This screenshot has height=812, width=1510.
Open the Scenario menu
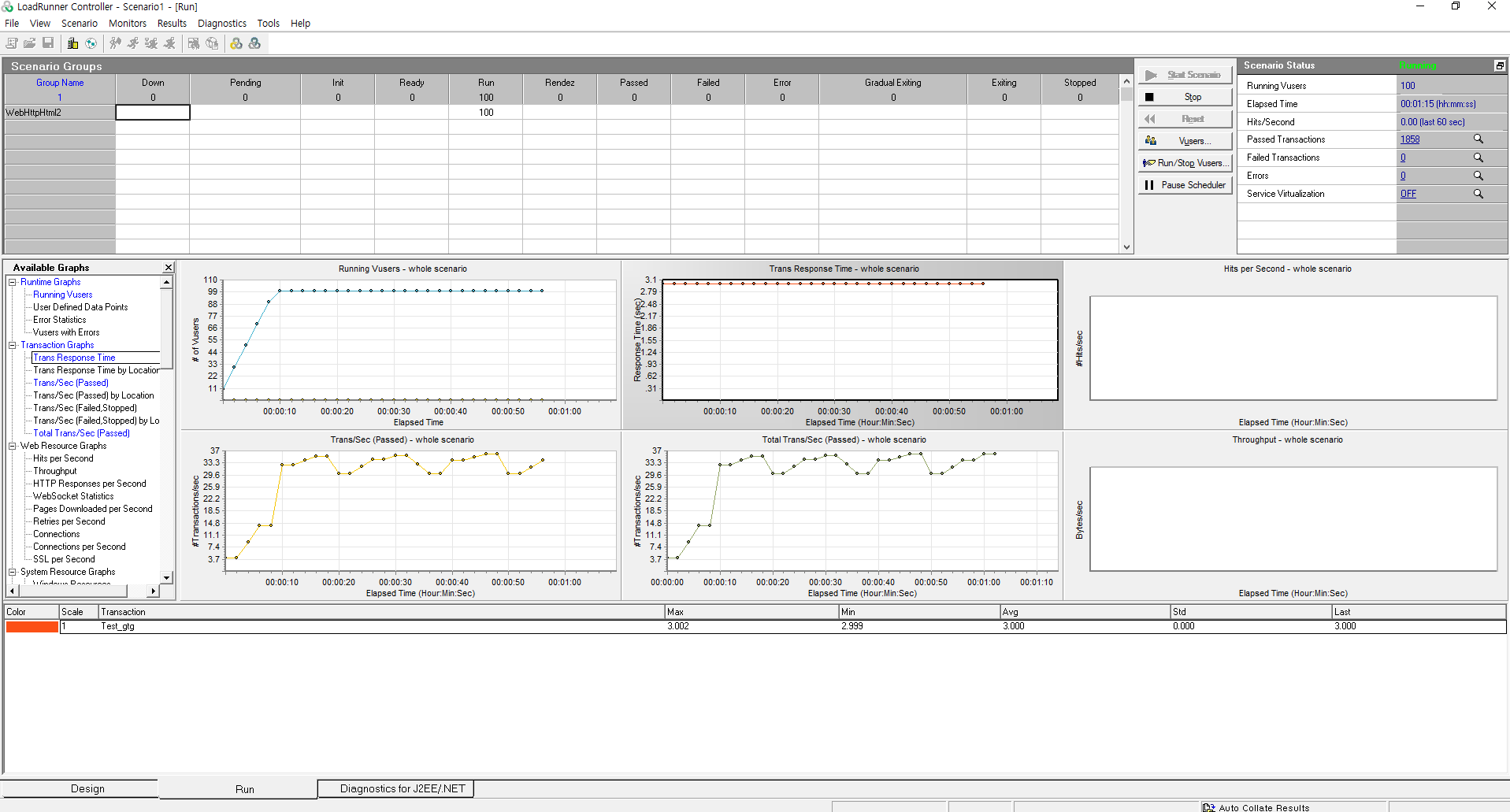pyautogui.click(x=80, y=23)
